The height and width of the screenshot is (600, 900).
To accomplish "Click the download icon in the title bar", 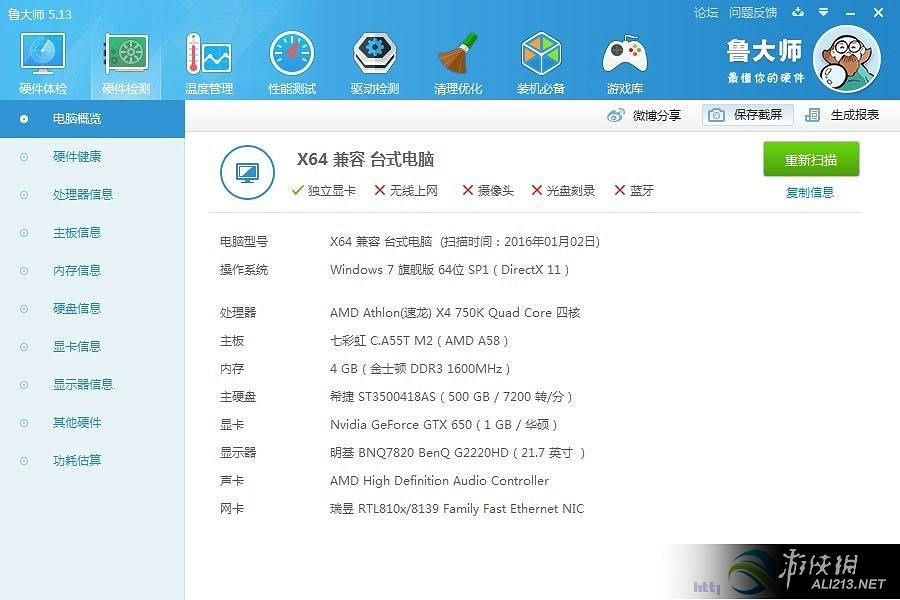I will pyautogui.click(x=796, y=12).
